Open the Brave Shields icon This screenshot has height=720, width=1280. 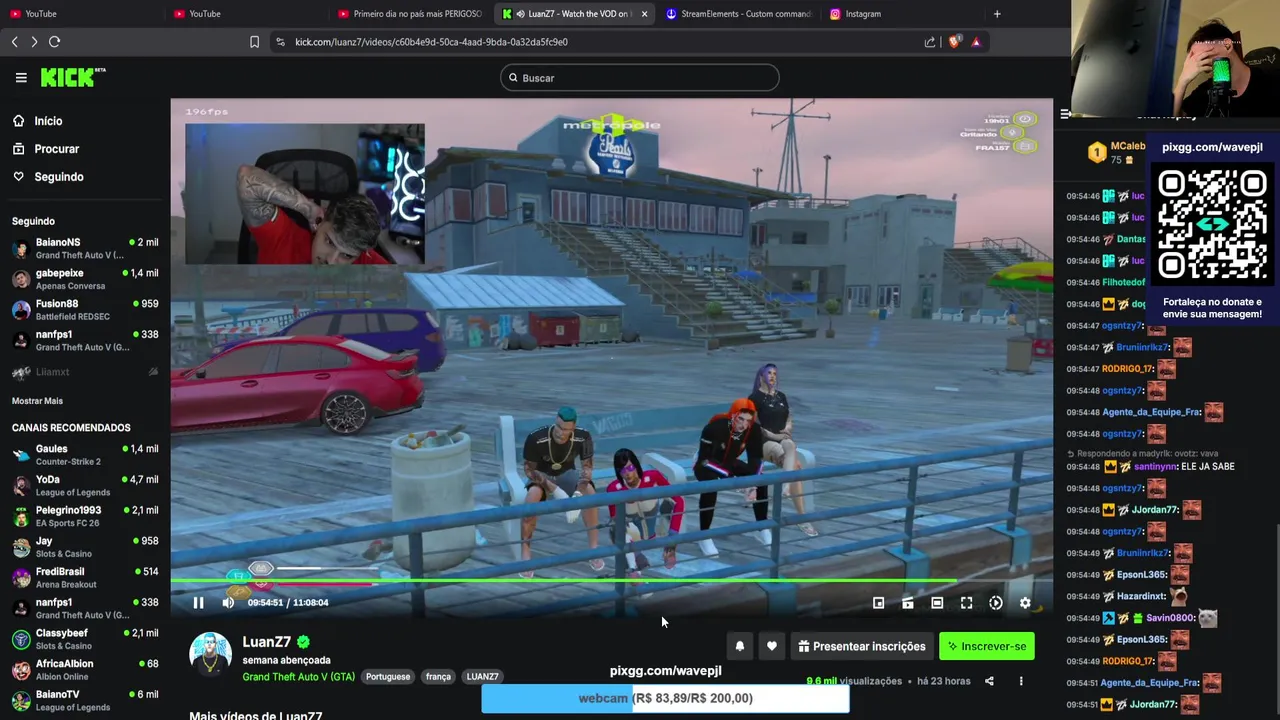(954, 42)
